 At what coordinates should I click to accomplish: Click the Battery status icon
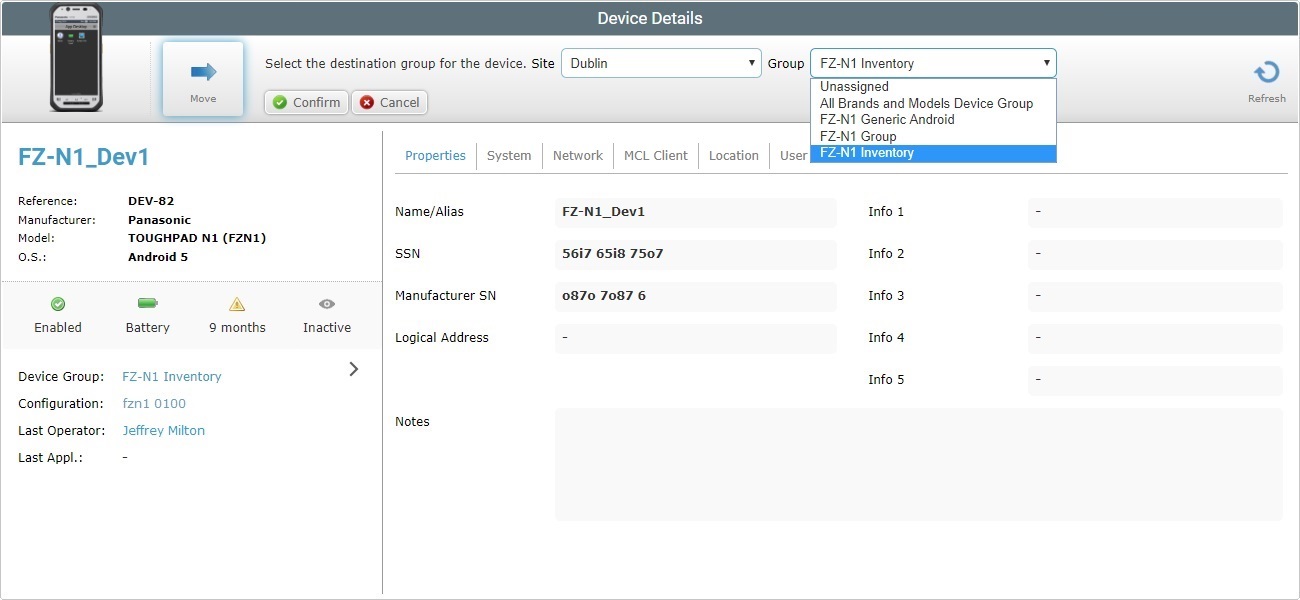click(148, 304)
